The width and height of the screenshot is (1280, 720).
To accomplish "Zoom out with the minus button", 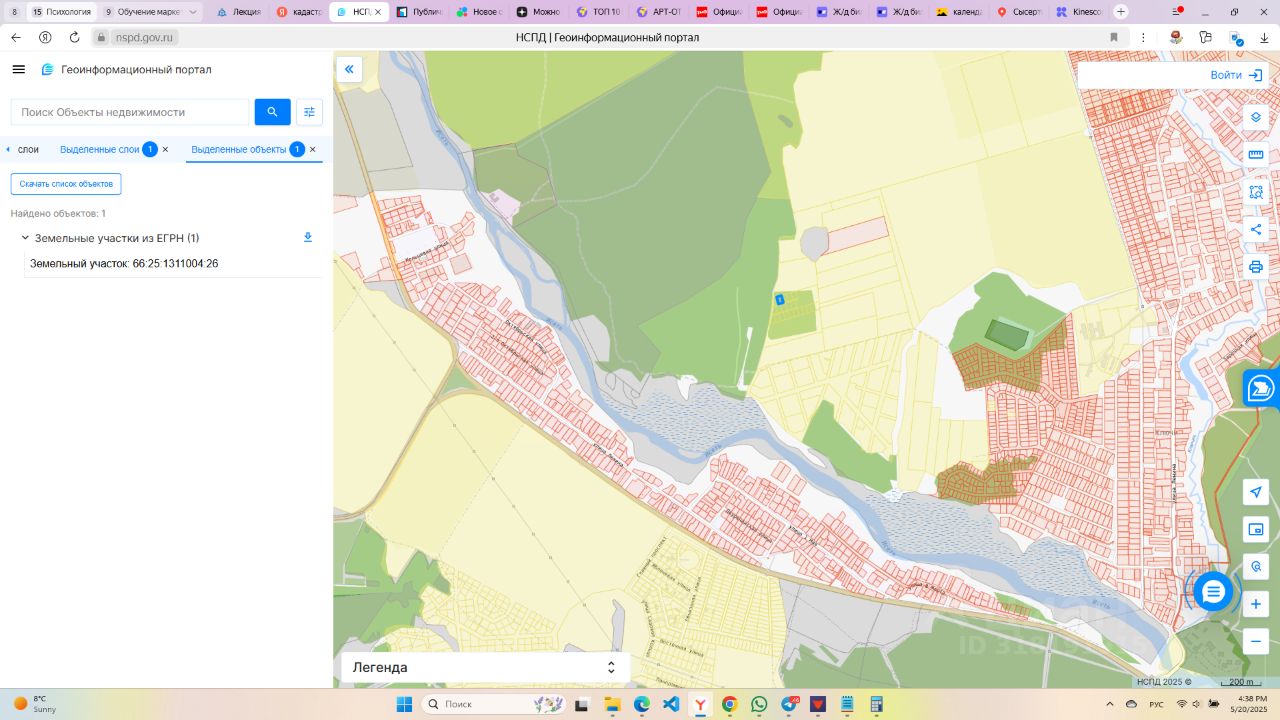I will coord(1256,641).
